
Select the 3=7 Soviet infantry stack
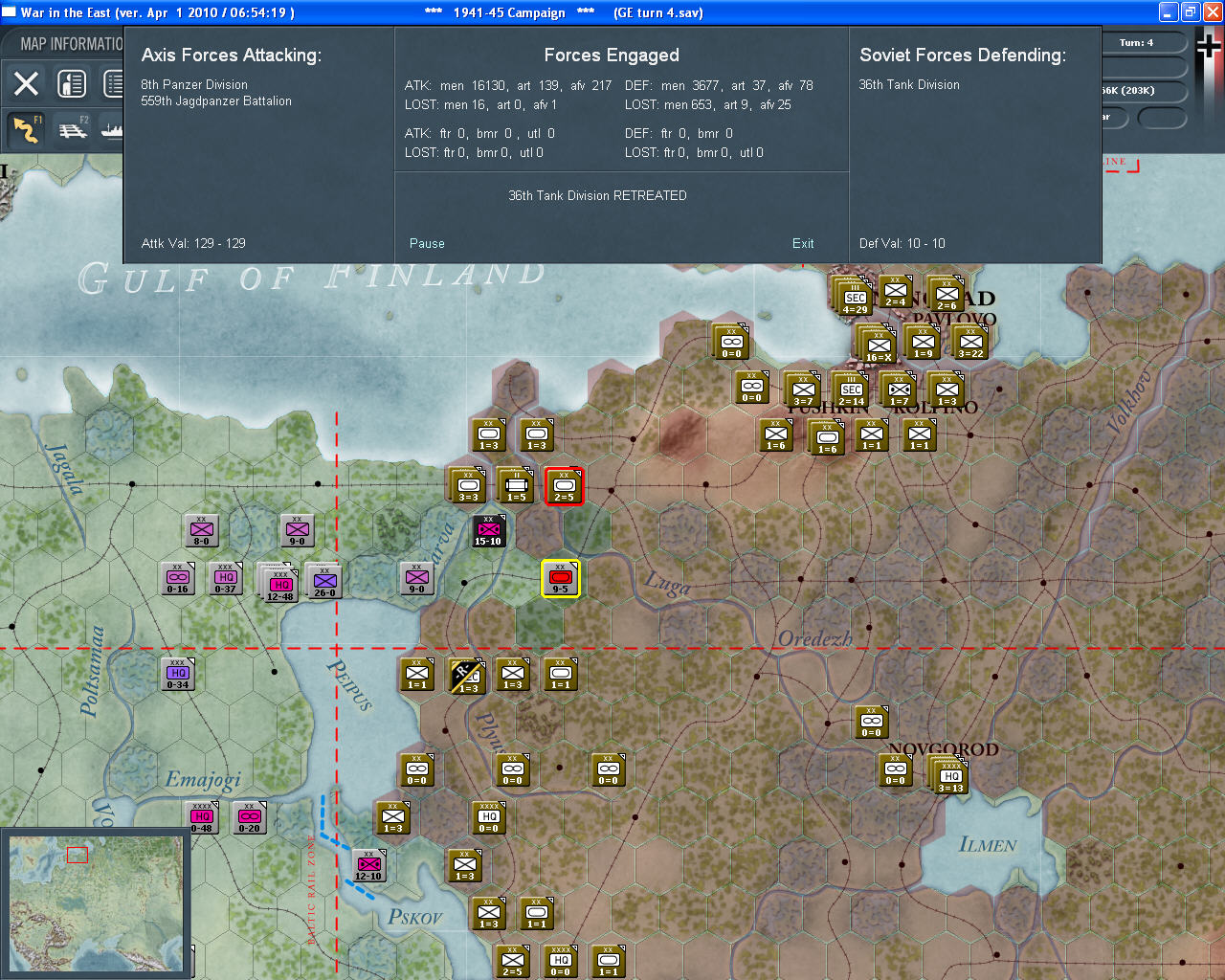click(x=802, y=390)
